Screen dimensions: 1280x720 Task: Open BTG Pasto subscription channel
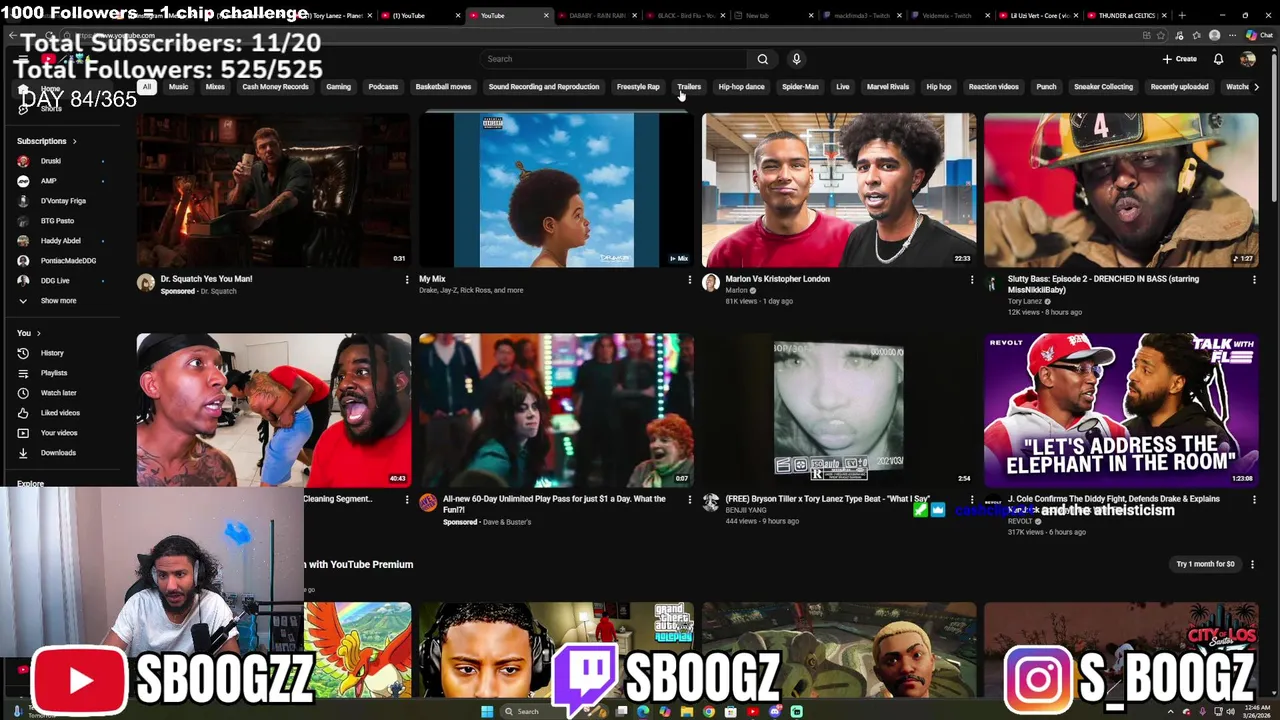(x=57, y=221)
